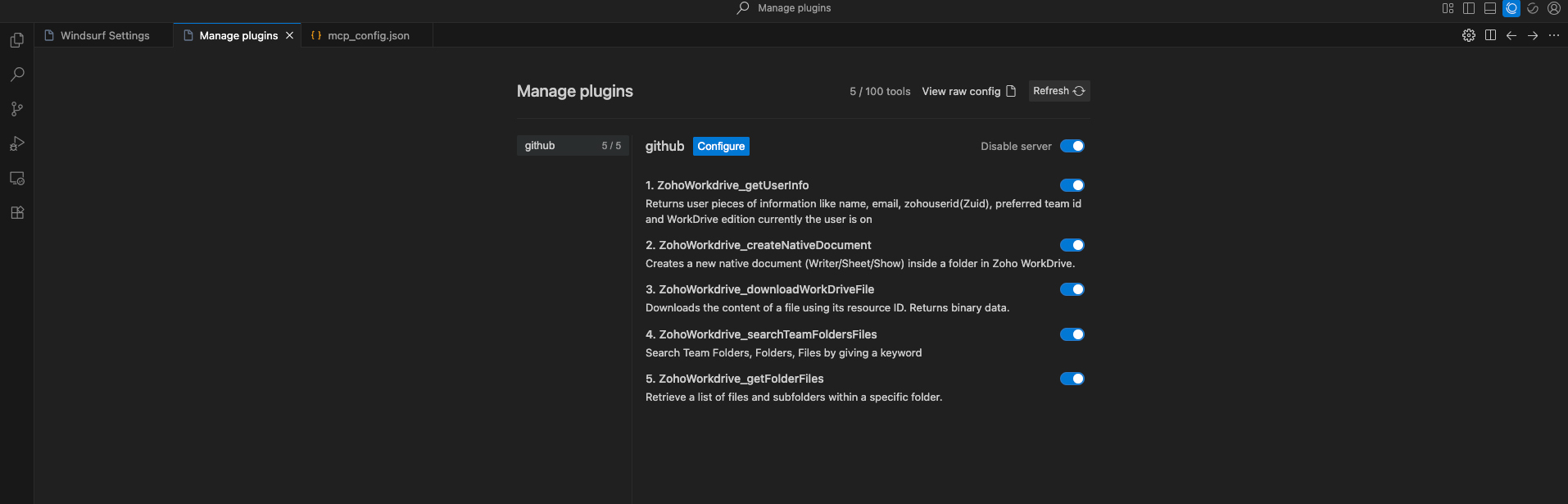
Task: Toggle the Disable server switch for github
Action: click(1072, 146)
